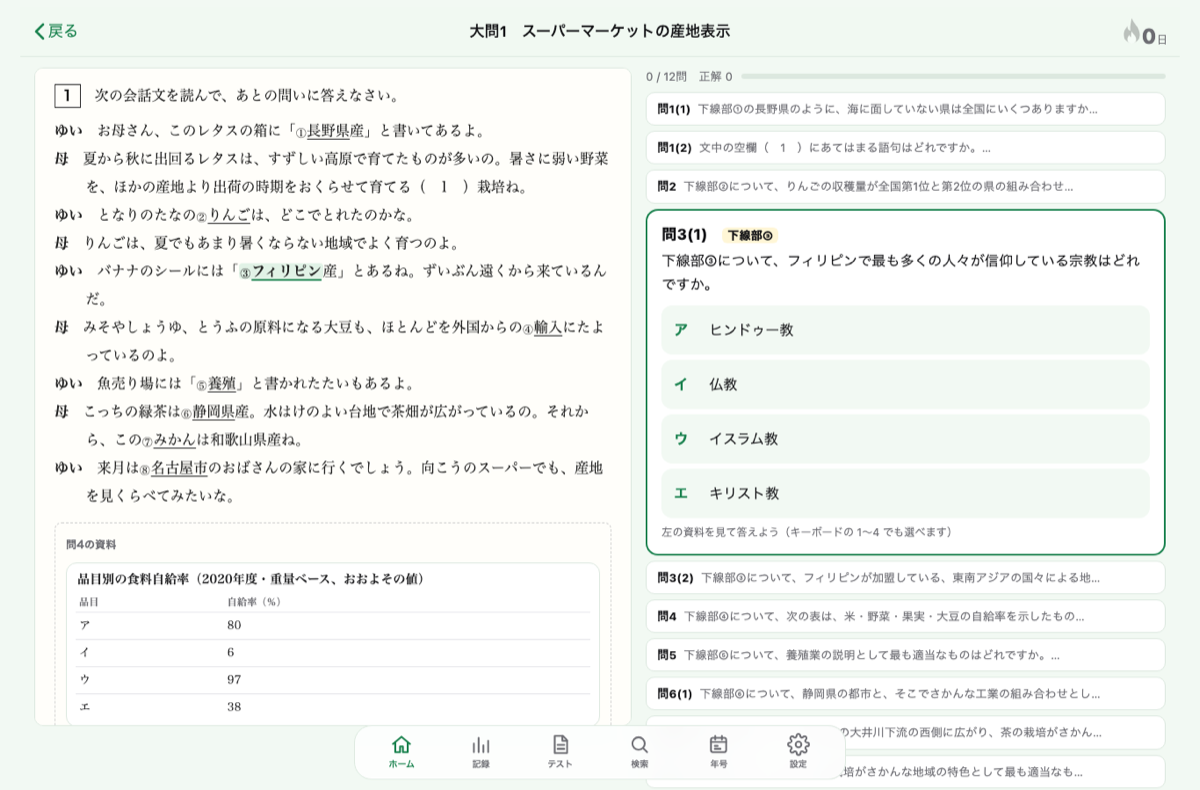Click the underlined ⑦みかん text
Image resolution: width=1200 pixels, height=790 pixels.
169,439
